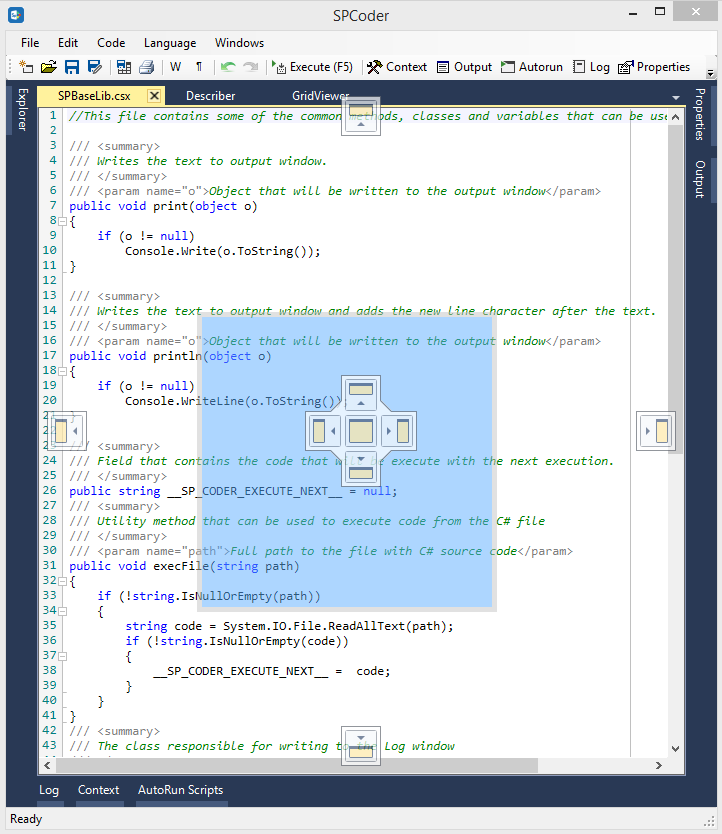Click the 'Ready' status bar text
The image size is (722, 834).
click(26, 819)
